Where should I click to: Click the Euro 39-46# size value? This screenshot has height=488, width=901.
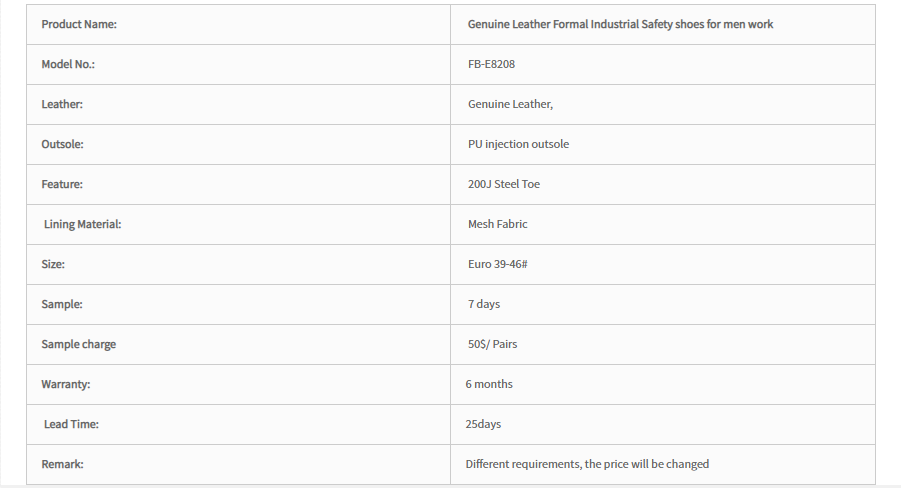tap(498, 264)
